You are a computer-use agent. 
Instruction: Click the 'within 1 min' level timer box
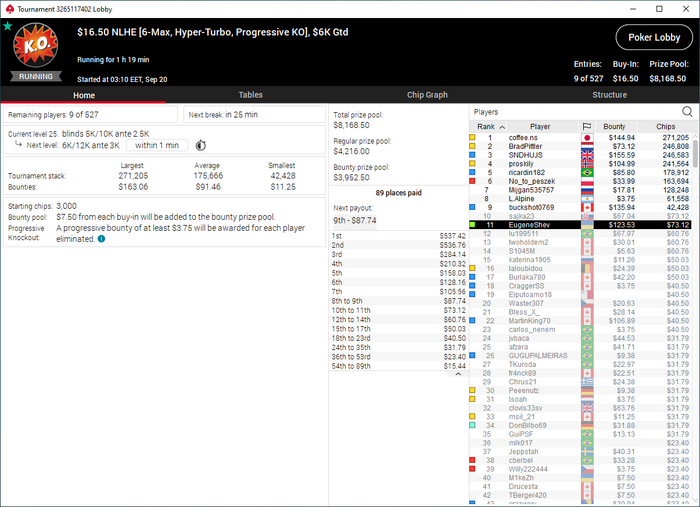click(x=157, y=145)
